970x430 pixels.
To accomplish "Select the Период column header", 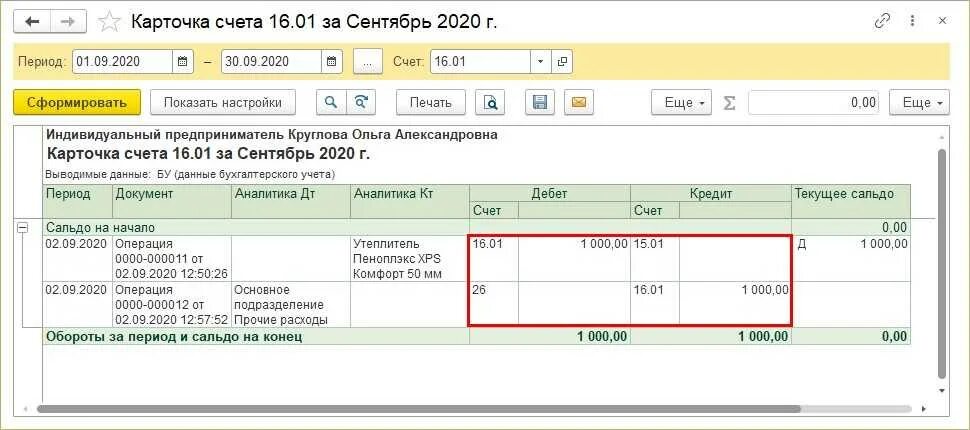I will pos(78,201).
